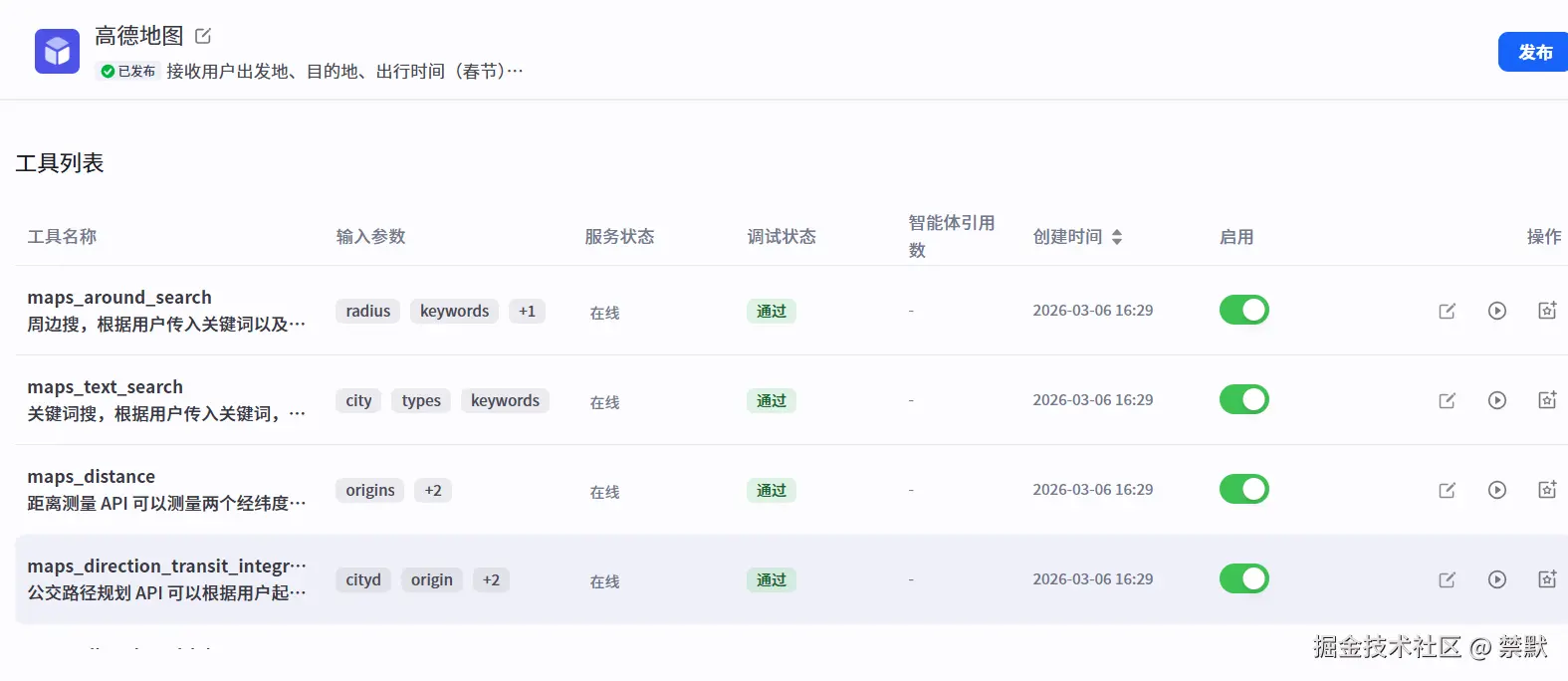Disable the maps_around_search tool toggle
This screenshot has height=681, width=1568.
pyautogui.click(x=1243, y=311)
